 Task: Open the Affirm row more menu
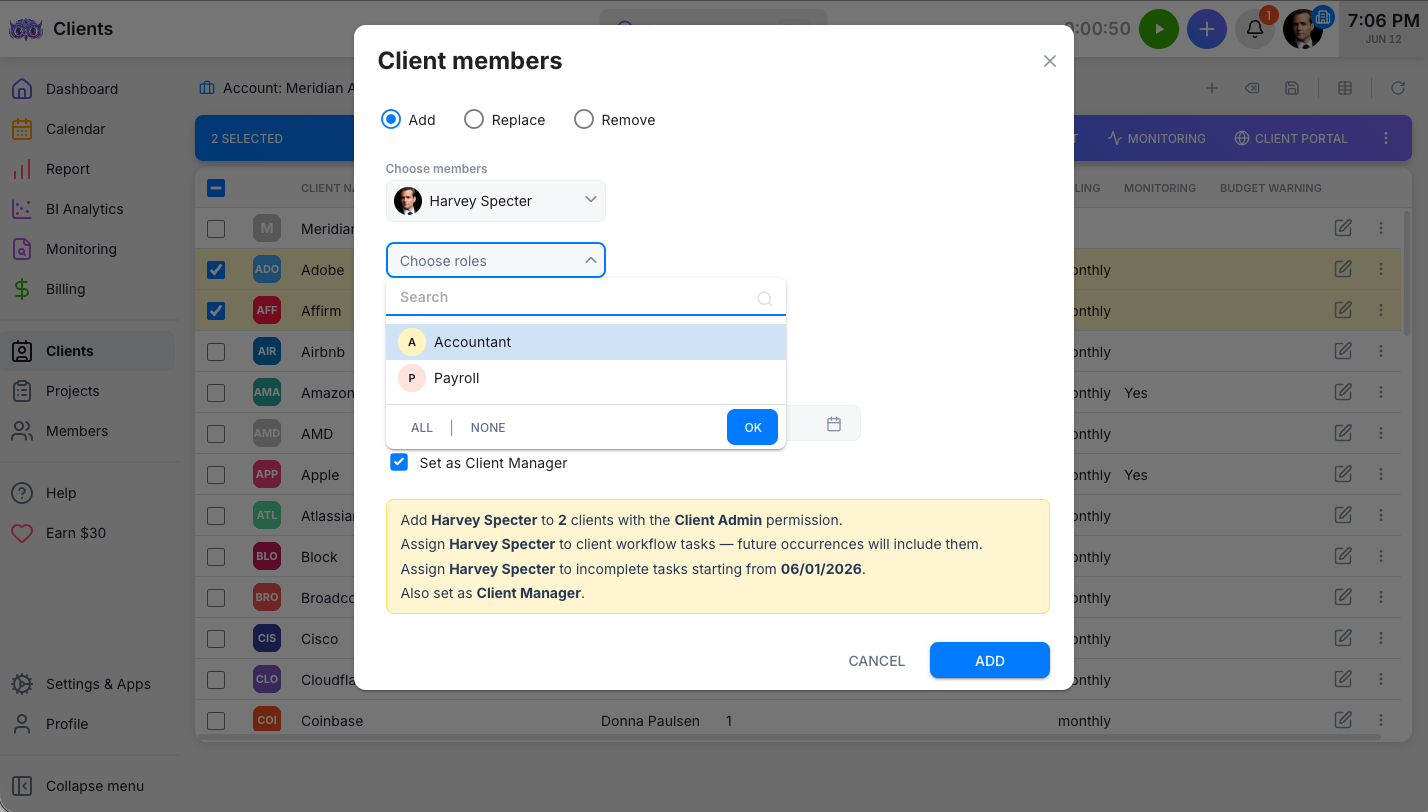[x=1381, y=310]
